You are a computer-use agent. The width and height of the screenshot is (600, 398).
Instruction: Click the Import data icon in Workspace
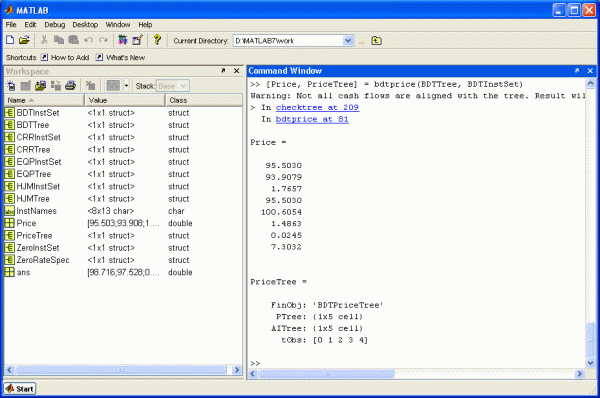41,86
